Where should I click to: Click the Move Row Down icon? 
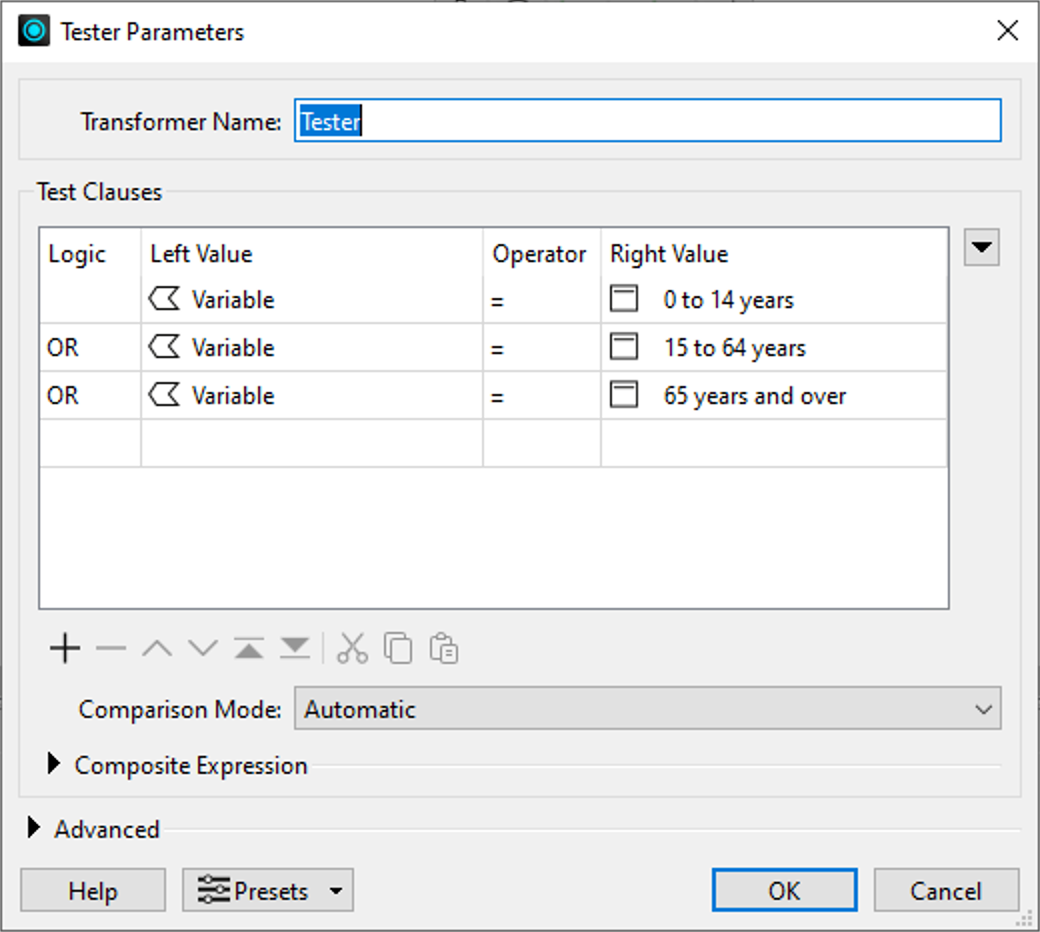click(202, 648)
